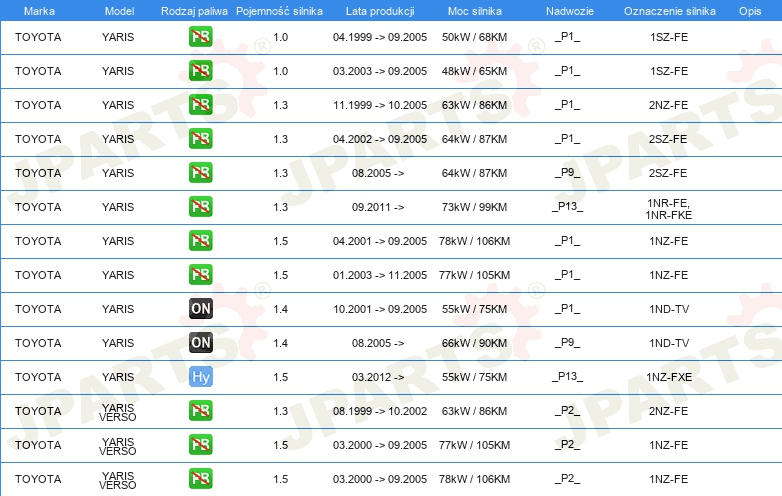
Task: Click the Marka column header
Action: (x=39, y=11)
